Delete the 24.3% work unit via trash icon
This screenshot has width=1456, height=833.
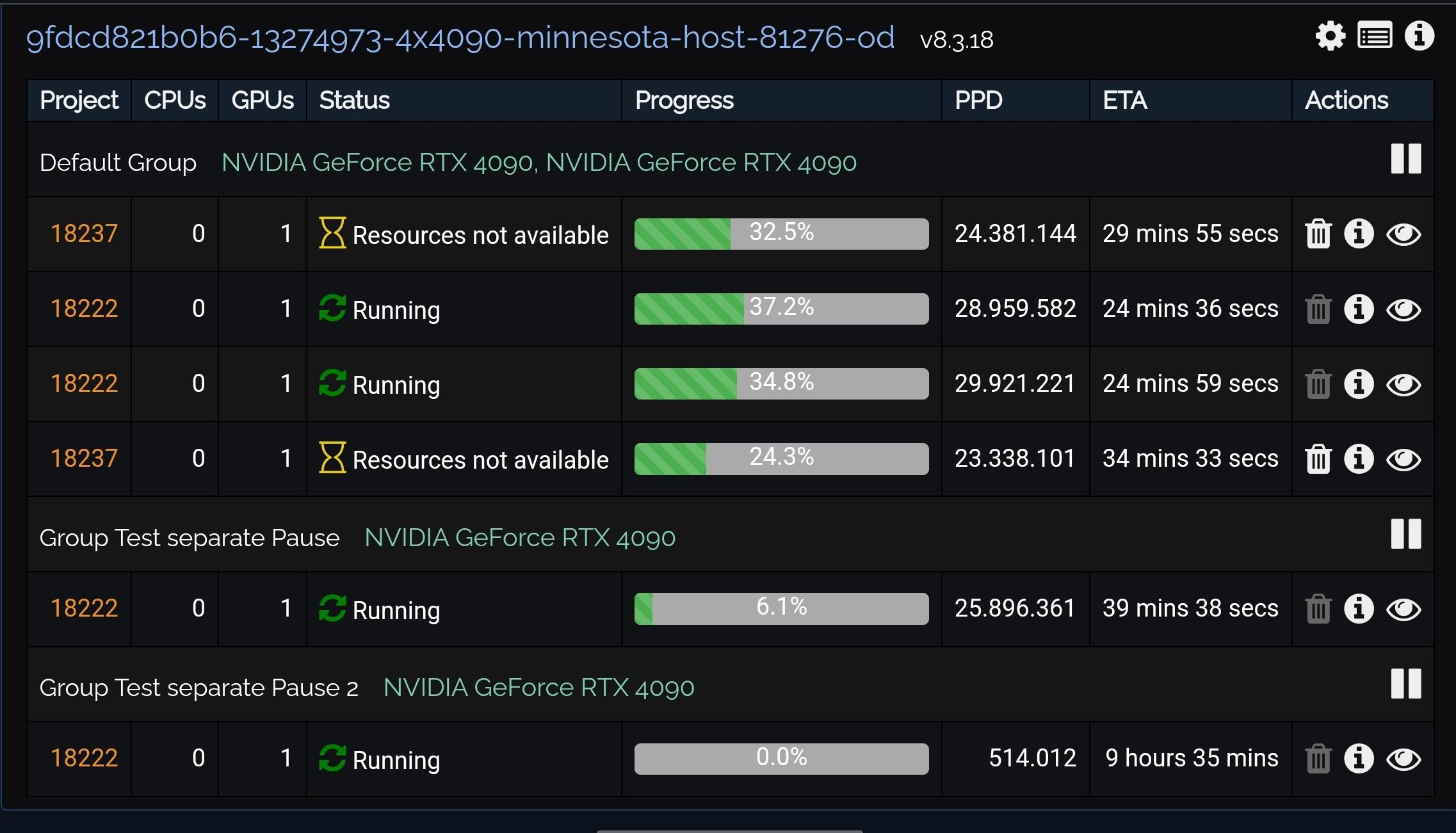pyautogui.click(x=1318, y=458)
